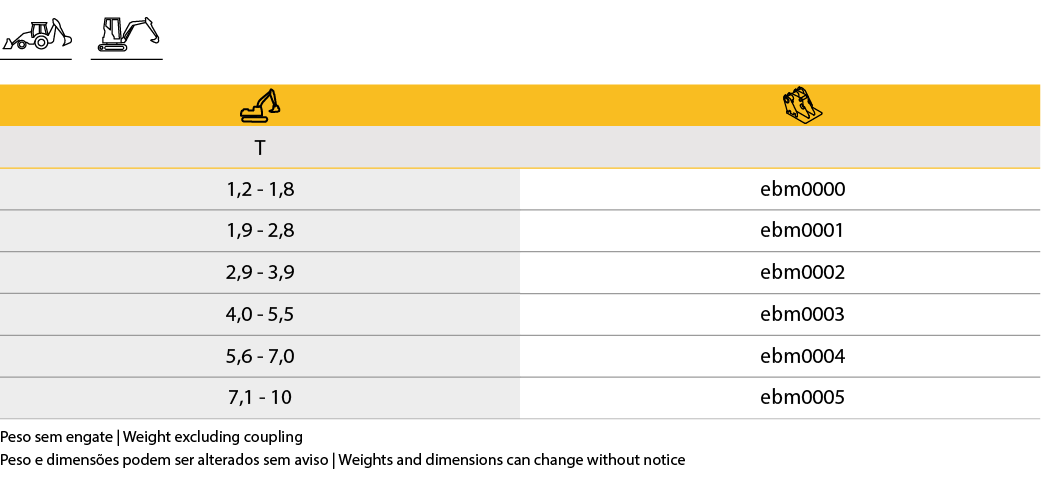Open model code ebm0005
Screen dimensions: 1041x479
(x=802, y=398)
